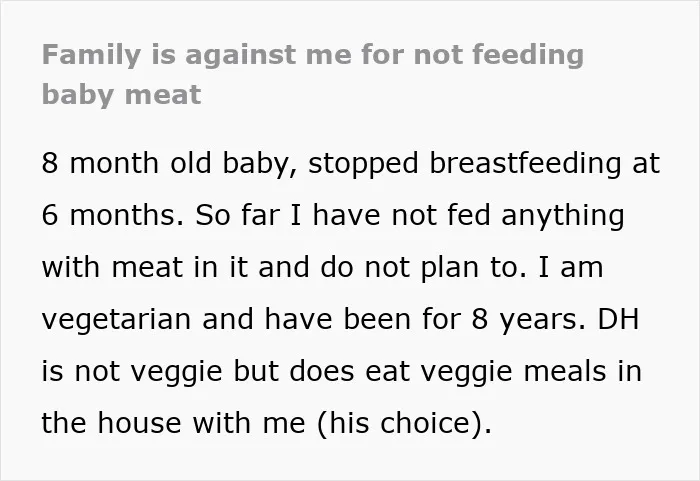Click the phrase "6 months." in the text
The height and width of the screenshot is (481, 700).
(112, 215)
